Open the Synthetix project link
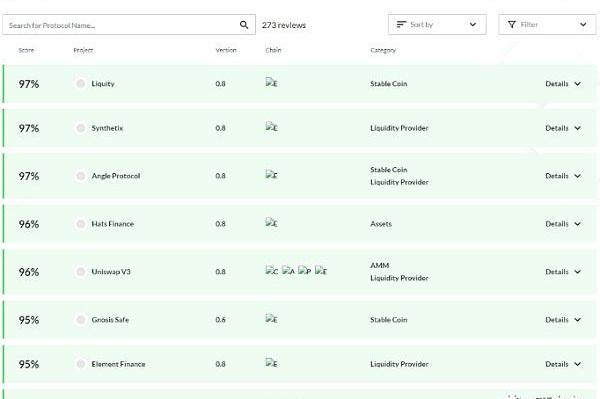 tap(107, 128)
